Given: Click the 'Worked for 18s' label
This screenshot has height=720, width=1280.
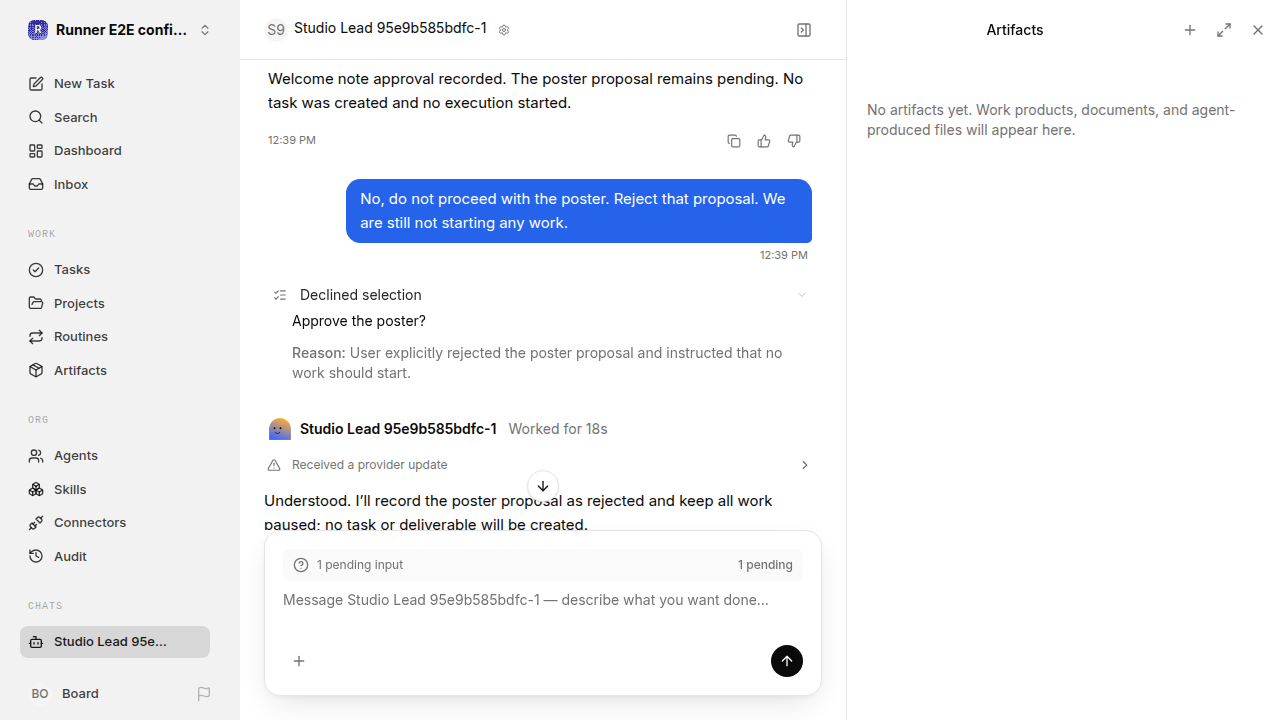Looking at the screenshot, I should tap(558, 429).
